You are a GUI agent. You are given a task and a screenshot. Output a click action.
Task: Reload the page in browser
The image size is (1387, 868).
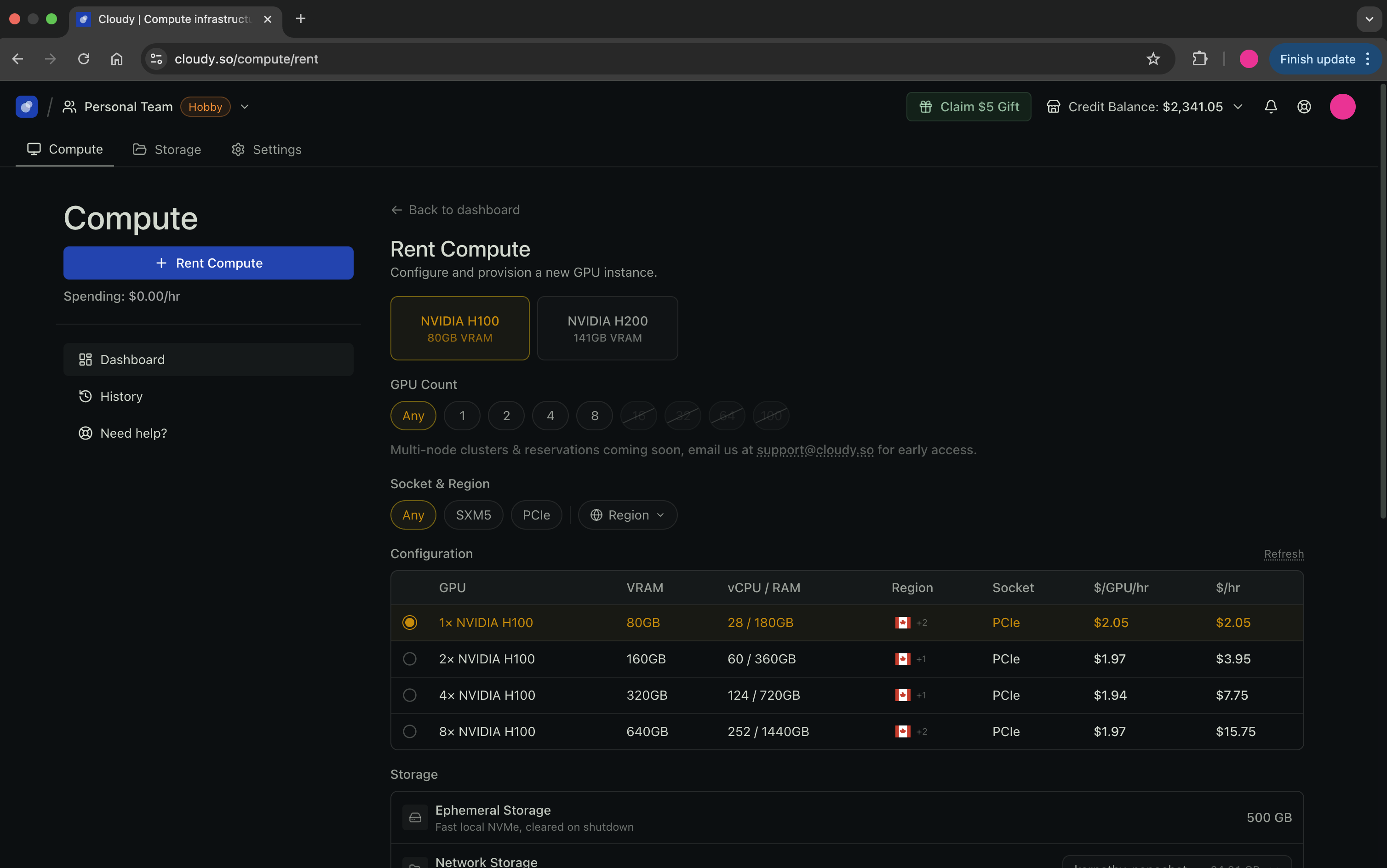[84, 59]
